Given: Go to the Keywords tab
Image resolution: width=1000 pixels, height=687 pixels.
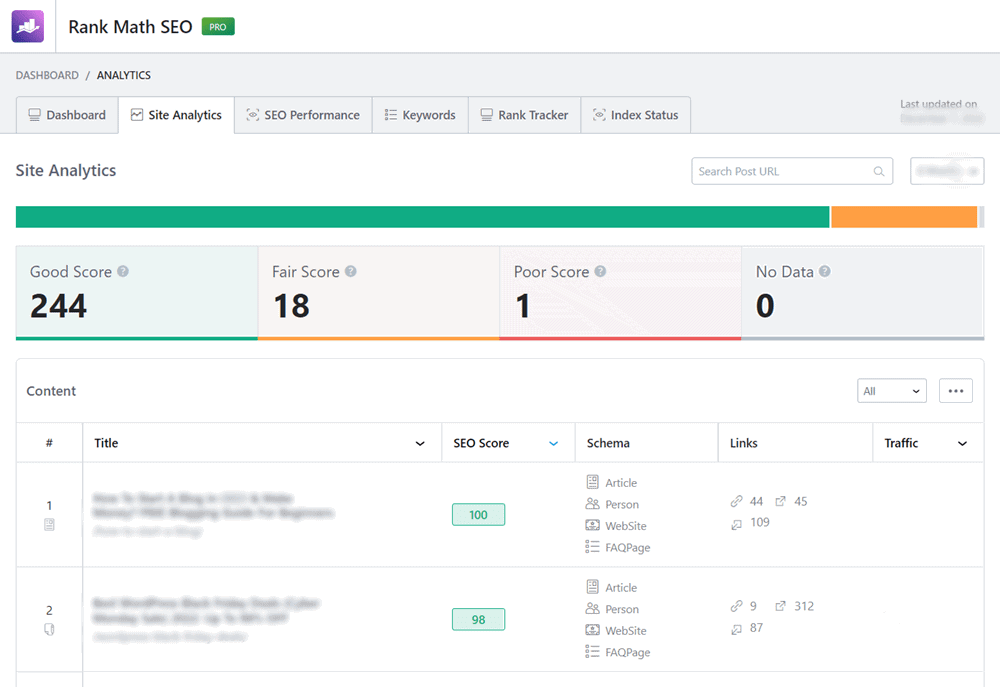Looking at the screenshot, I should coord(420,115).
